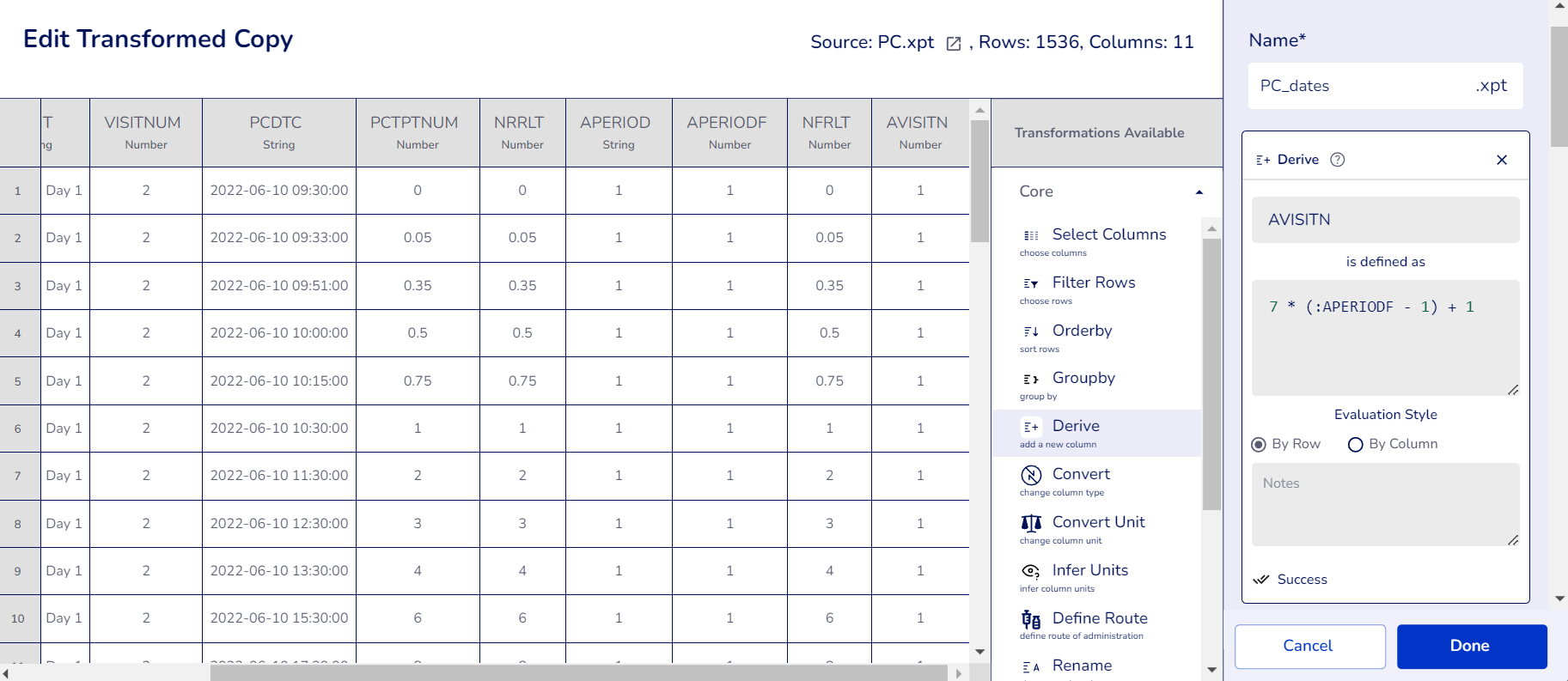Click the right panel scrollbar thumb
This screenshot has height=681, width=1568.
coord(1559,86)
